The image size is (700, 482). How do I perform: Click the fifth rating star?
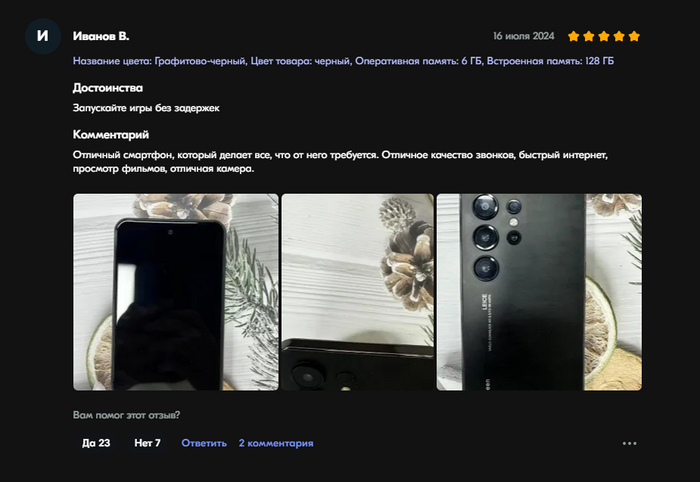pyautogui.click(x=634, y=36)
